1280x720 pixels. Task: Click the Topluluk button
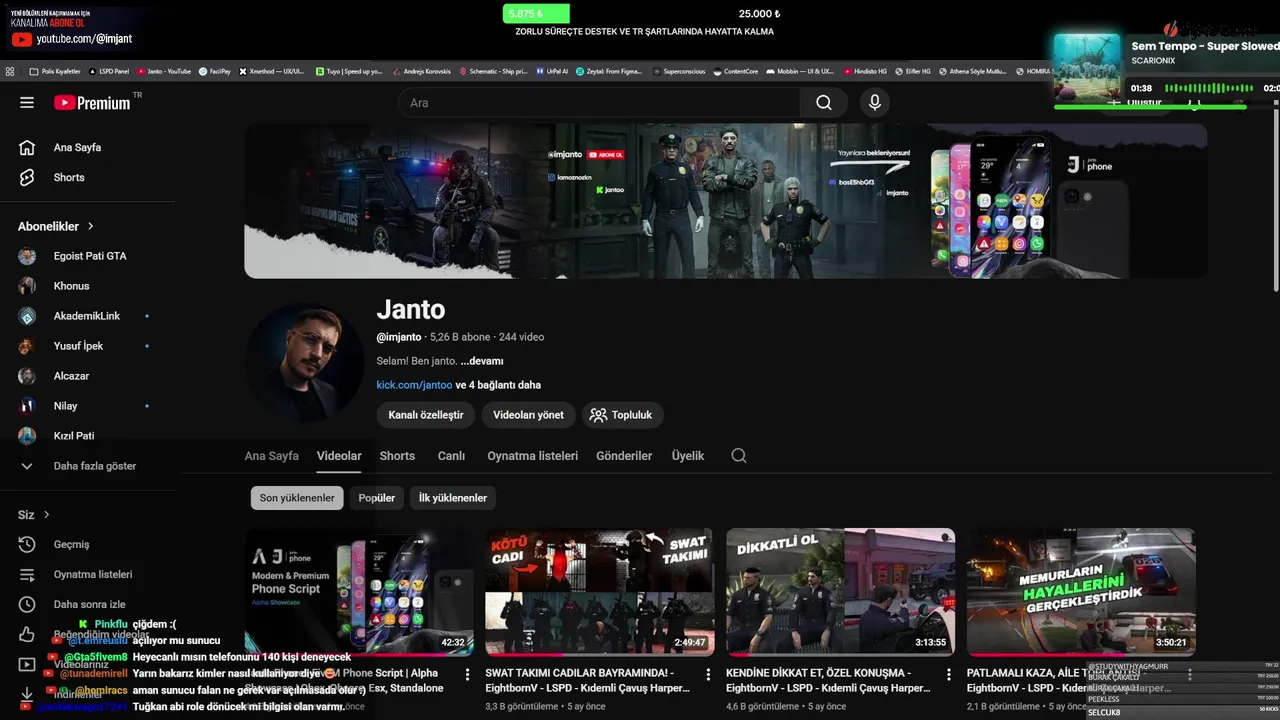[622, 415]
